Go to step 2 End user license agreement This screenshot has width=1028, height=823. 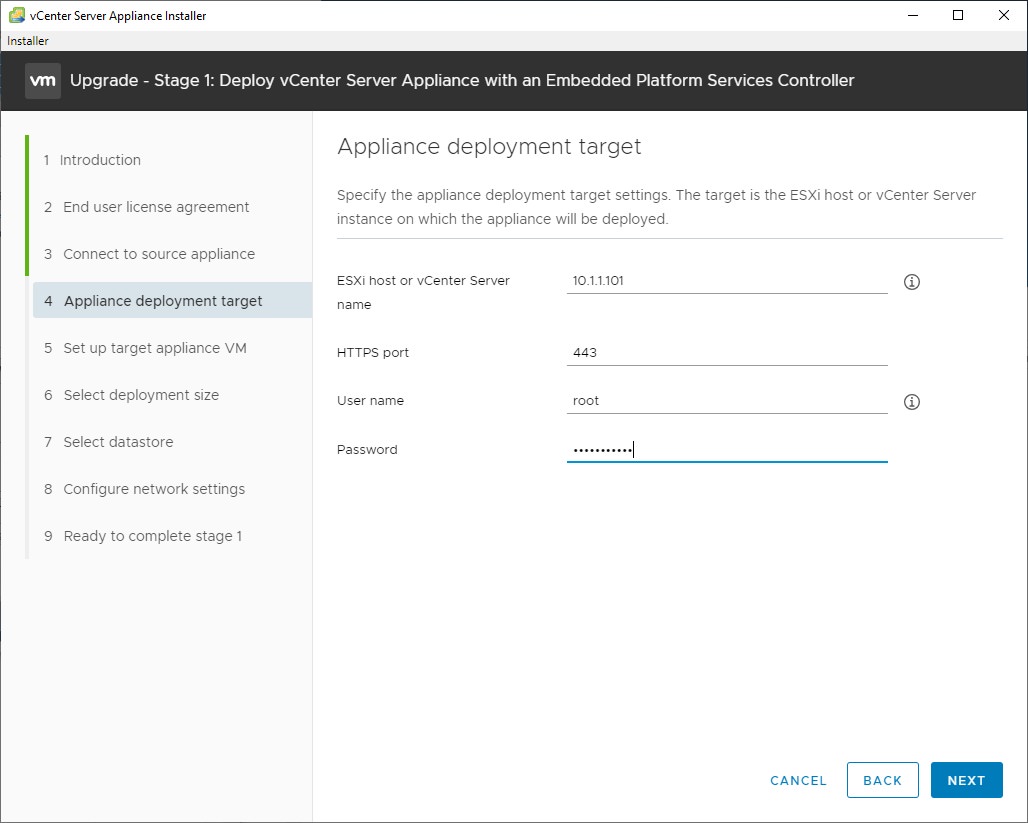click(146, 207)
